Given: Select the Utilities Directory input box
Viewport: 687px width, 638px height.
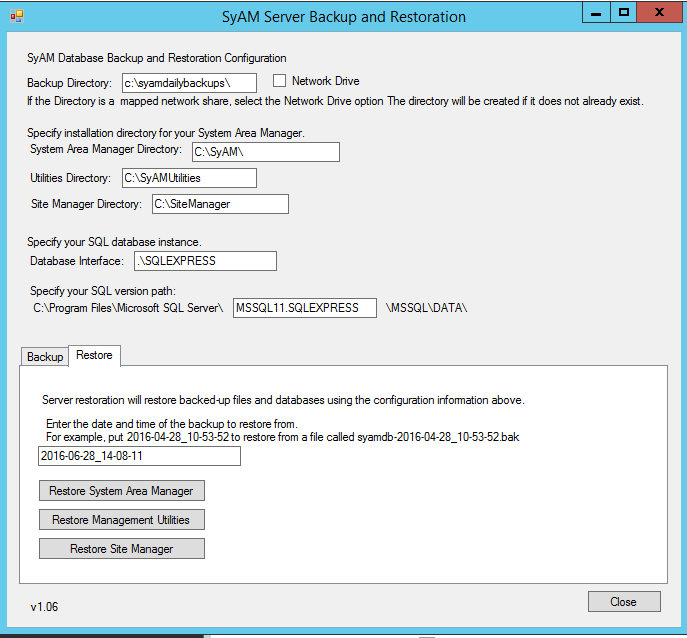Looking at the screenshot, I should 189,178.
